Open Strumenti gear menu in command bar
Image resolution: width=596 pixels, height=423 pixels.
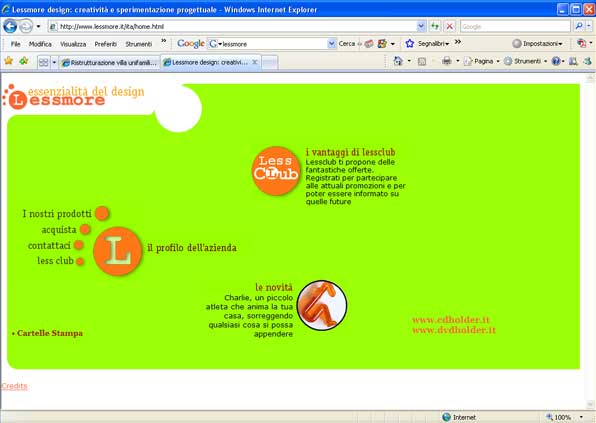525,61
